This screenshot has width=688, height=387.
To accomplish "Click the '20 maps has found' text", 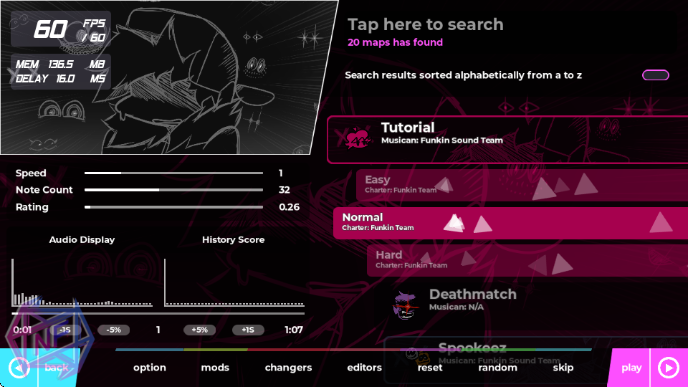I will [395, 43].
